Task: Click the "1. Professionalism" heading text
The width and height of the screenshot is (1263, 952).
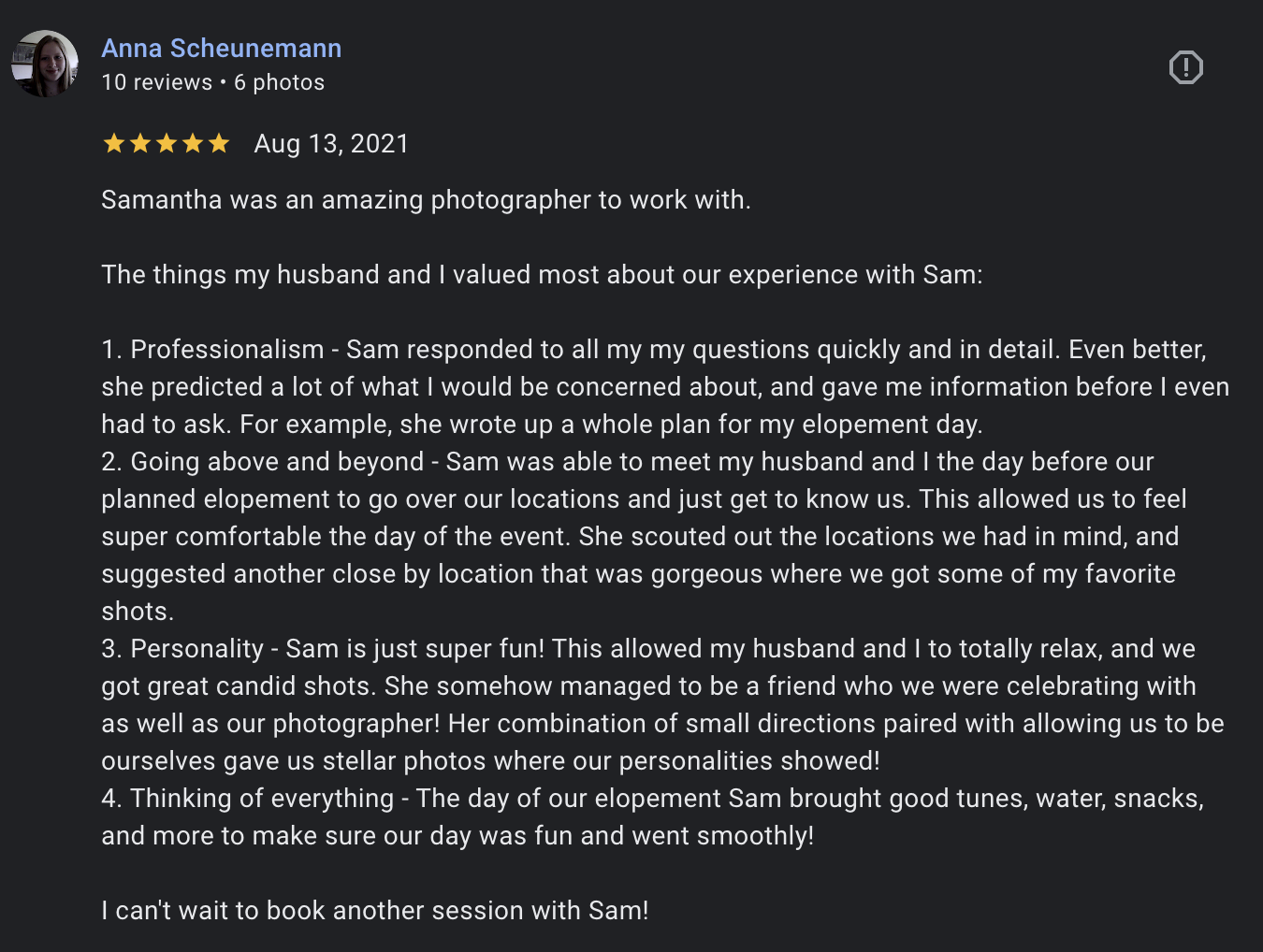Action: (x=213, y=350)
